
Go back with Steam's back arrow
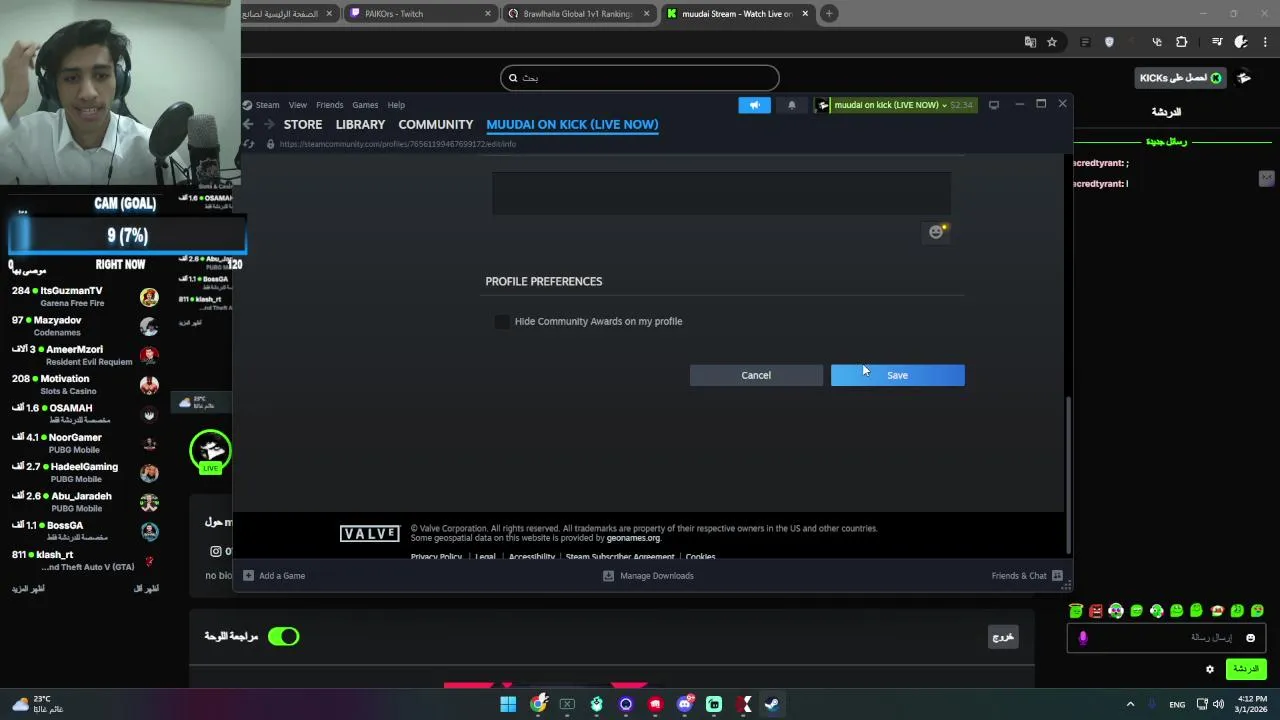[x=249, y=124]
